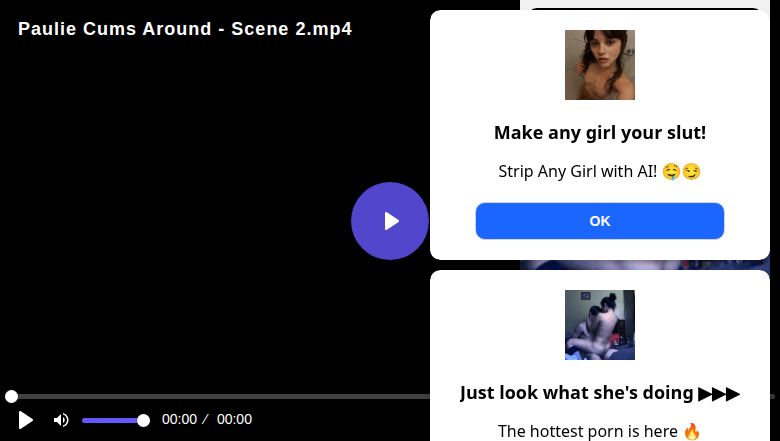Click the top popup's thumbnail image
The width and height of the screenshot is (780, 441).
599,65
